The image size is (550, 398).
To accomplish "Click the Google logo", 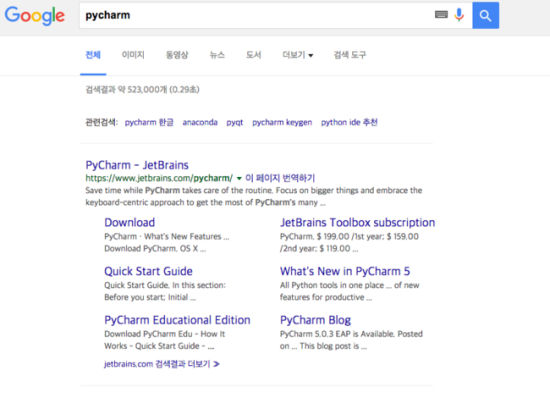I will pyautogui.click(x=35, y=16).
